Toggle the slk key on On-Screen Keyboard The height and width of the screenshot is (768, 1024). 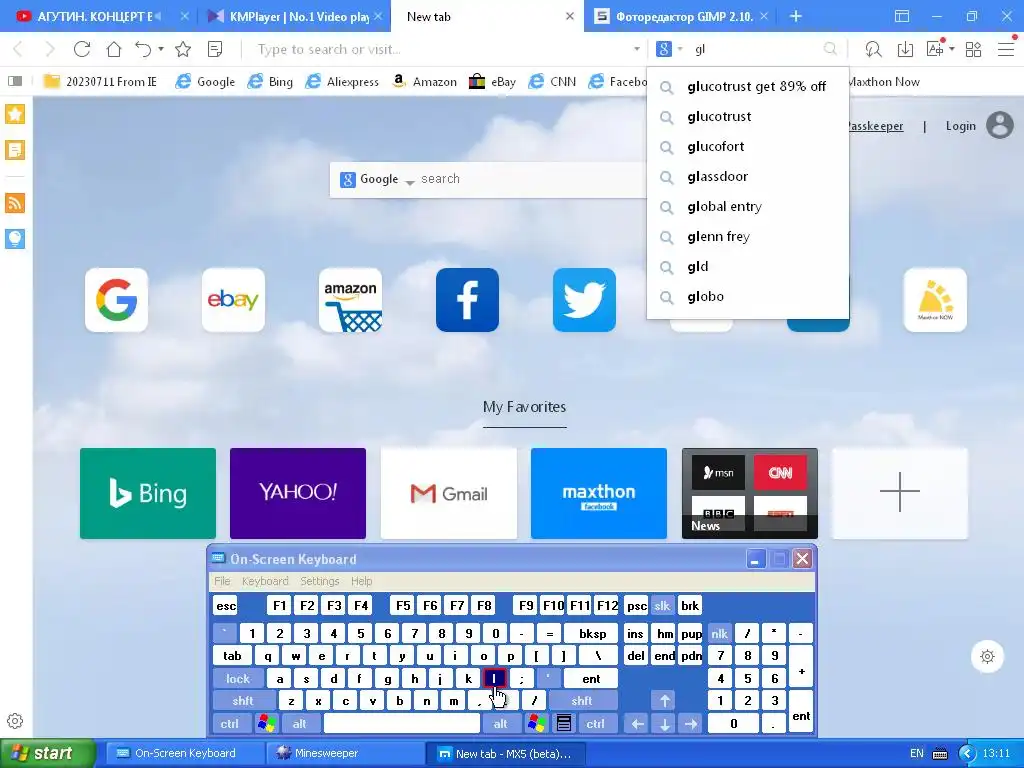click(662, 605)
